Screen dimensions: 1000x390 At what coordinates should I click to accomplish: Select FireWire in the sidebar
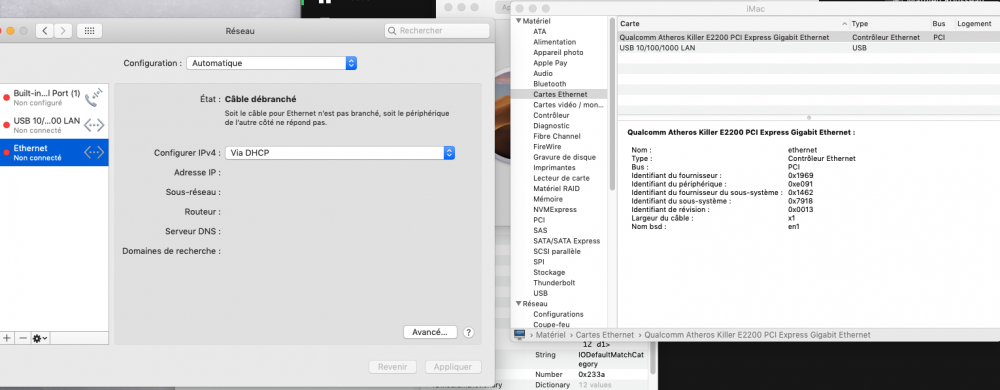547,147
